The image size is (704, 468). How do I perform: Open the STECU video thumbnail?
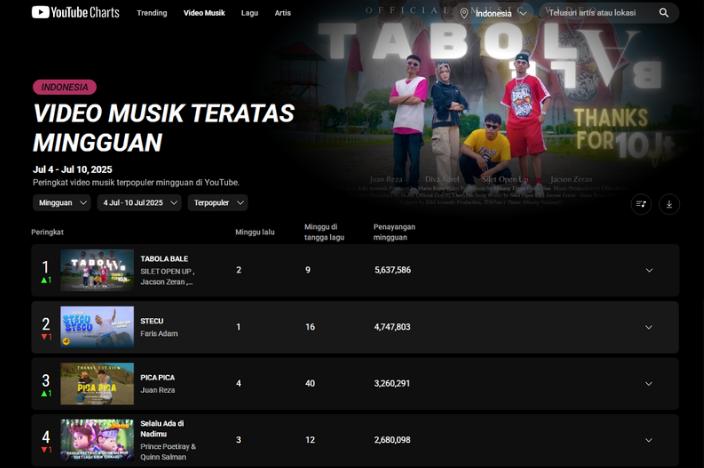[x=97, y=327]
